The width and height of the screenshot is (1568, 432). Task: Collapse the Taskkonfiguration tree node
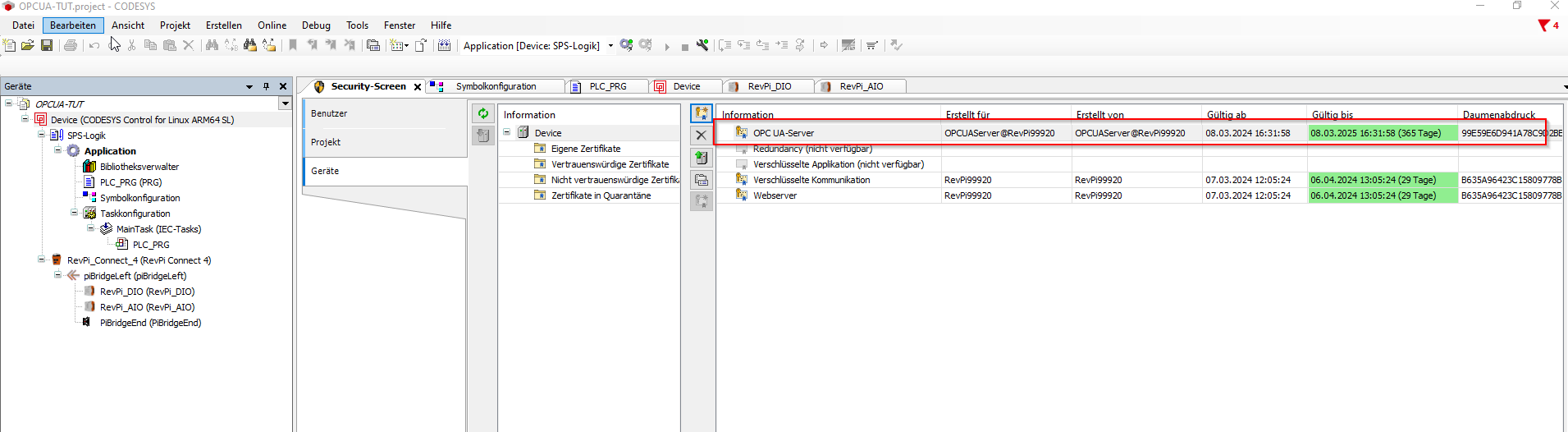tap(75, 213)
